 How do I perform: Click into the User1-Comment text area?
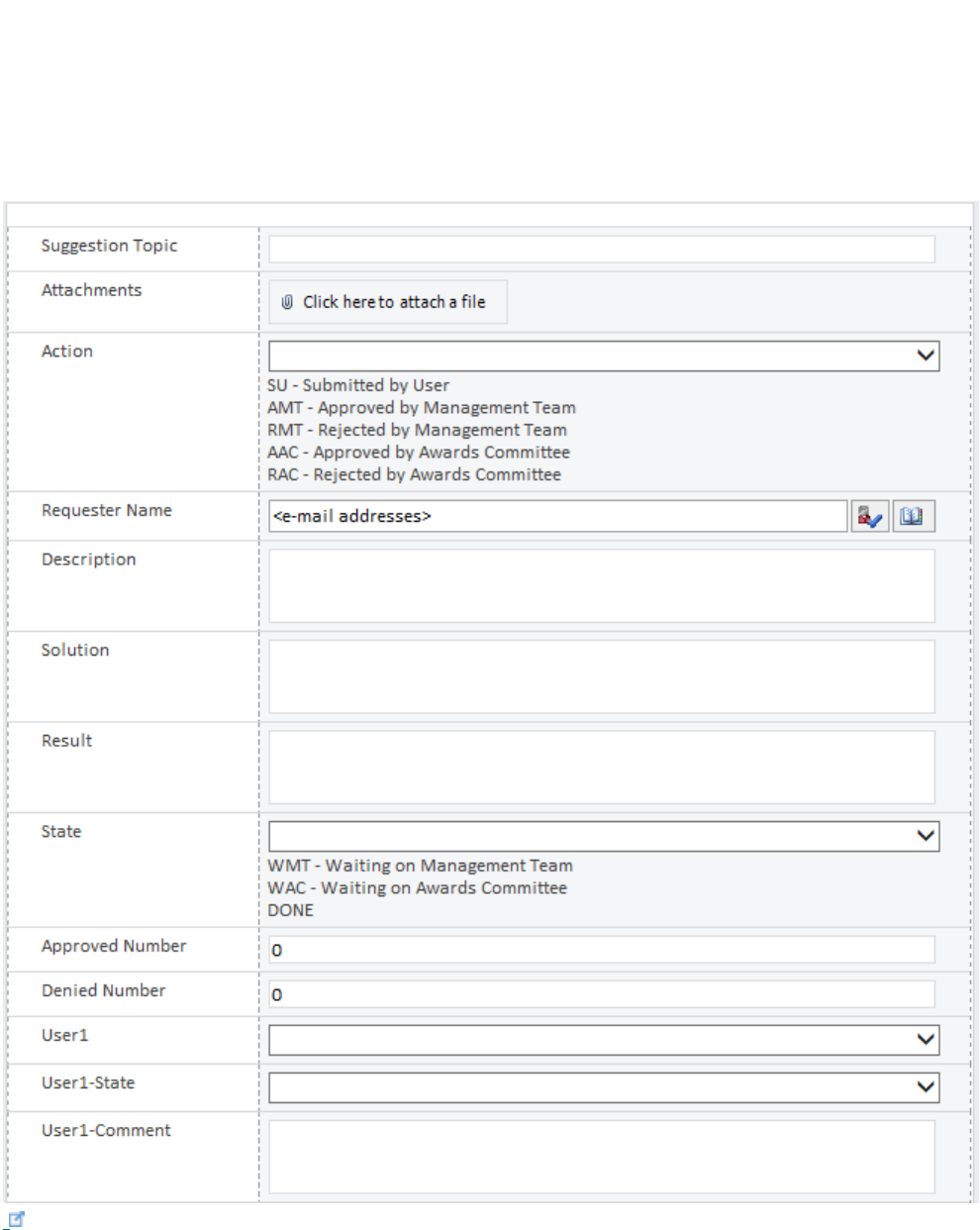click(601, 1157)
